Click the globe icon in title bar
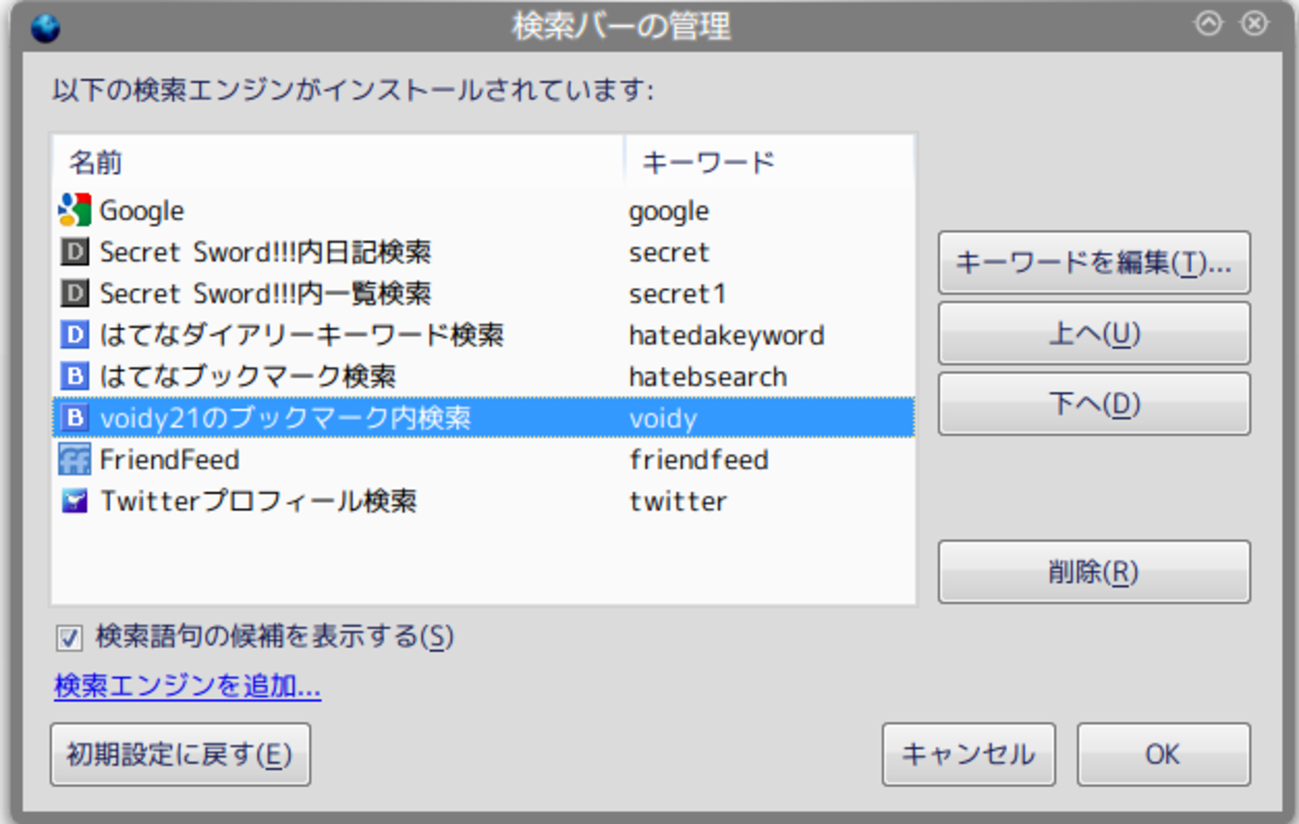This screenshot has width=1299, height=824. [x=45, y=27]
